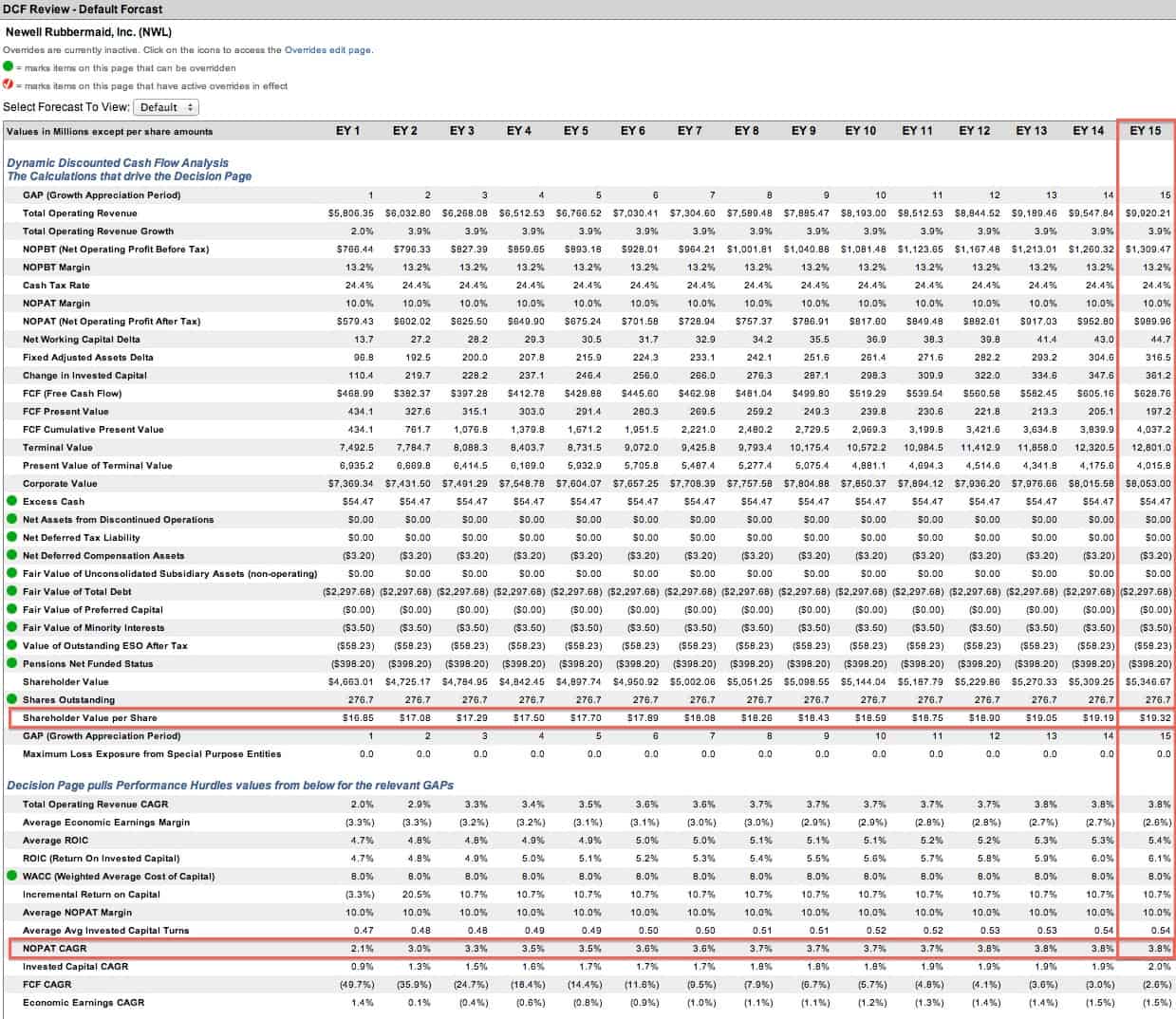Click the Cash Tax Rate row label
Image resolution: width=1176 pixels, height=1019 pixels.
point(56,286)
